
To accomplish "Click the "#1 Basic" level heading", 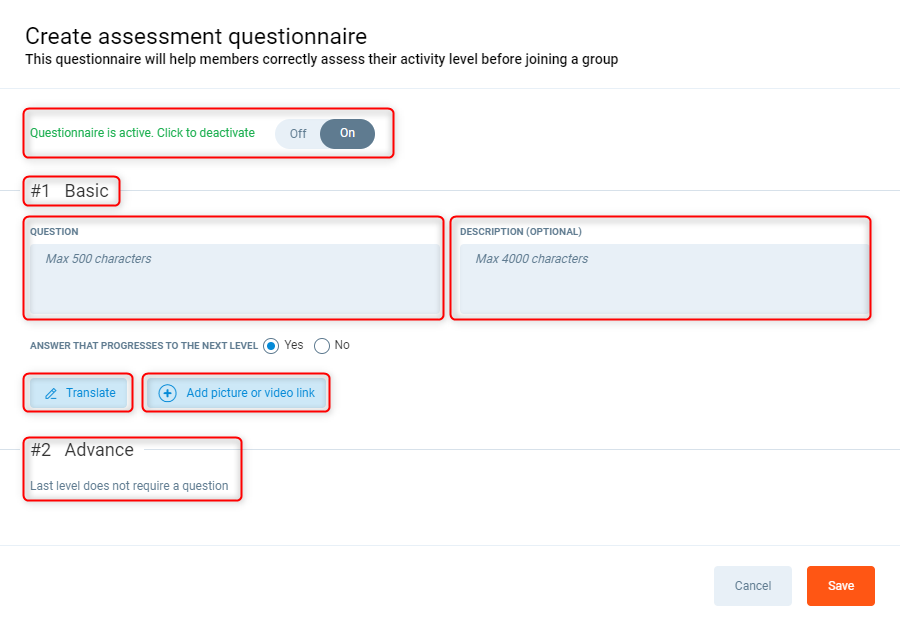I will [69, 191].
